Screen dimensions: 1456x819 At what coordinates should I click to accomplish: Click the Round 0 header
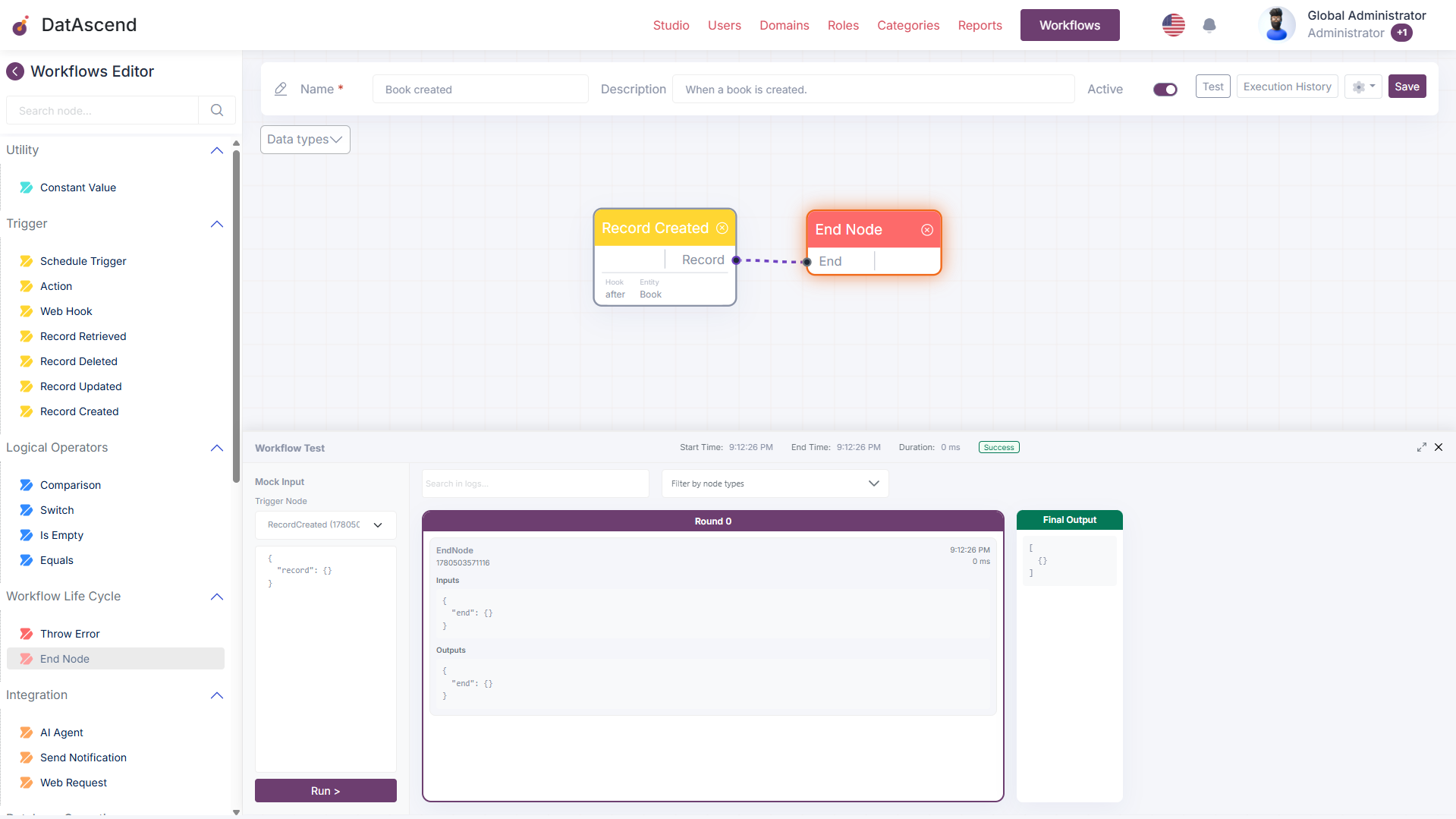713,521
